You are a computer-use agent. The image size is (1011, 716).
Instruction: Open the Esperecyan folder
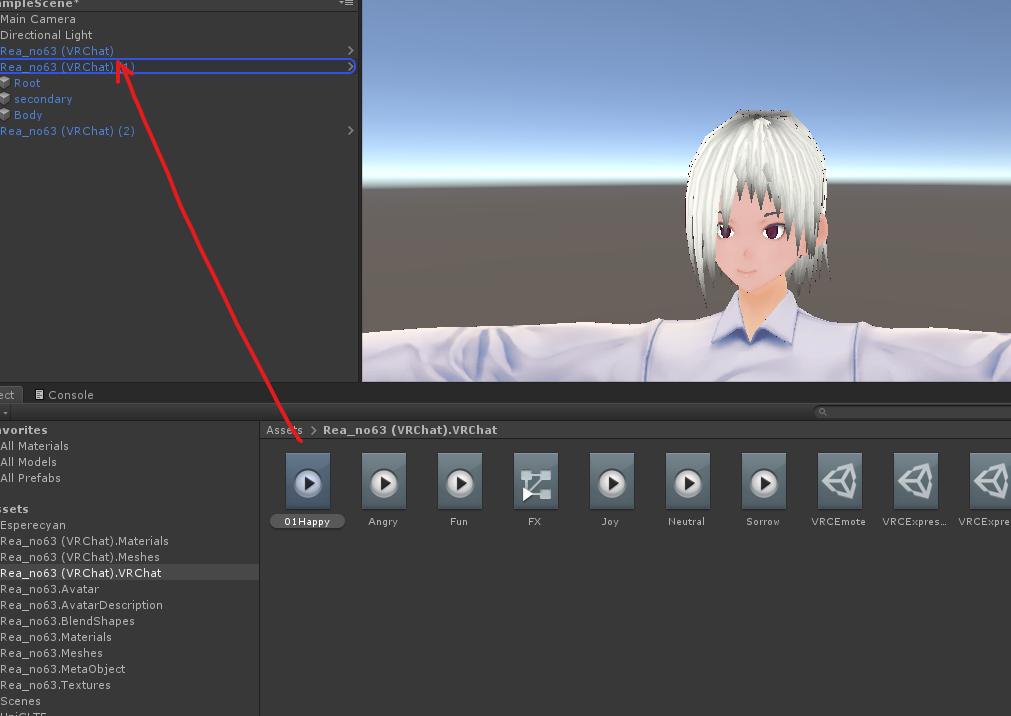[33, 525]
